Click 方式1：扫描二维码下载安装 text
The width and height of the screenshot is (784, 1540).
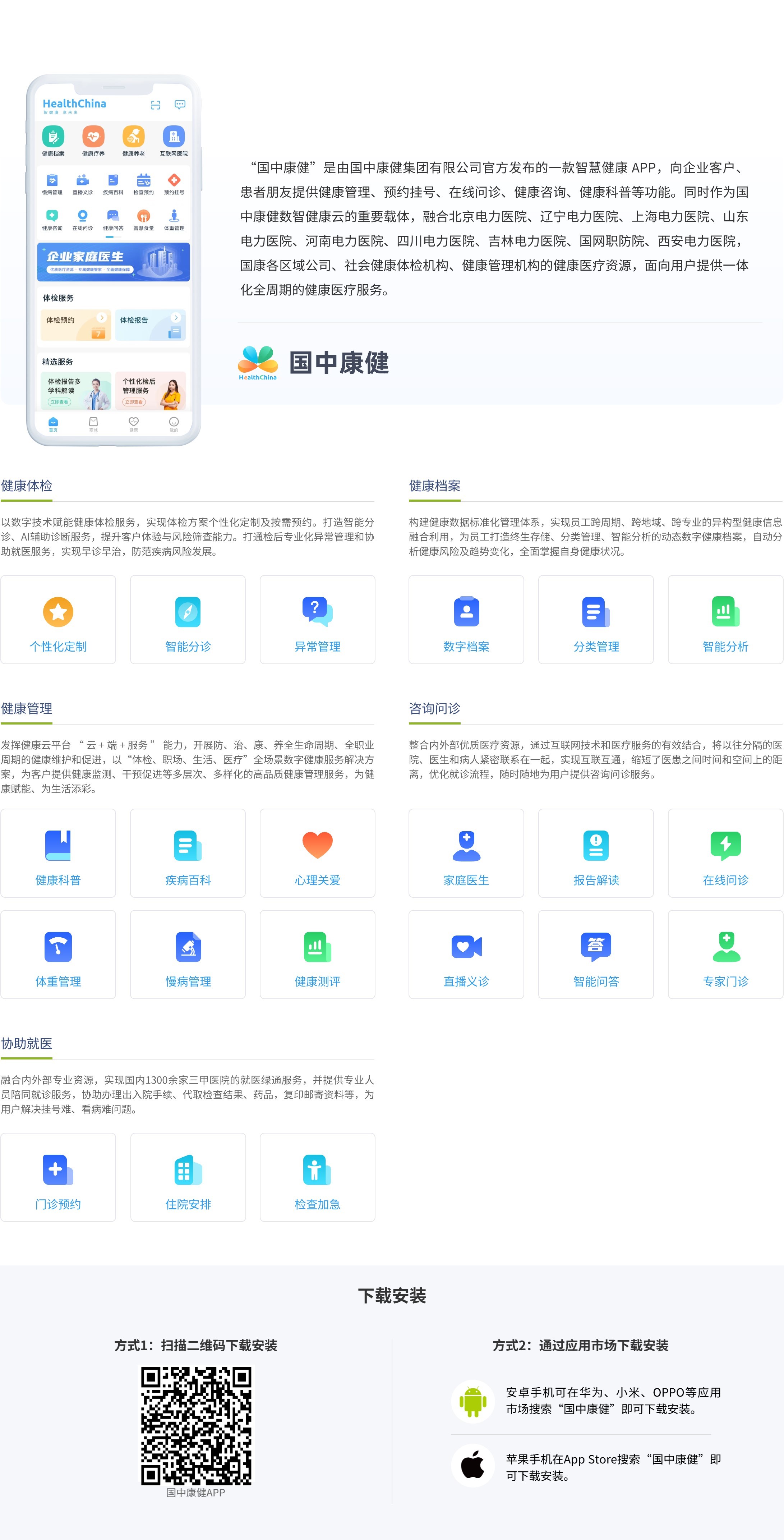196,1345
